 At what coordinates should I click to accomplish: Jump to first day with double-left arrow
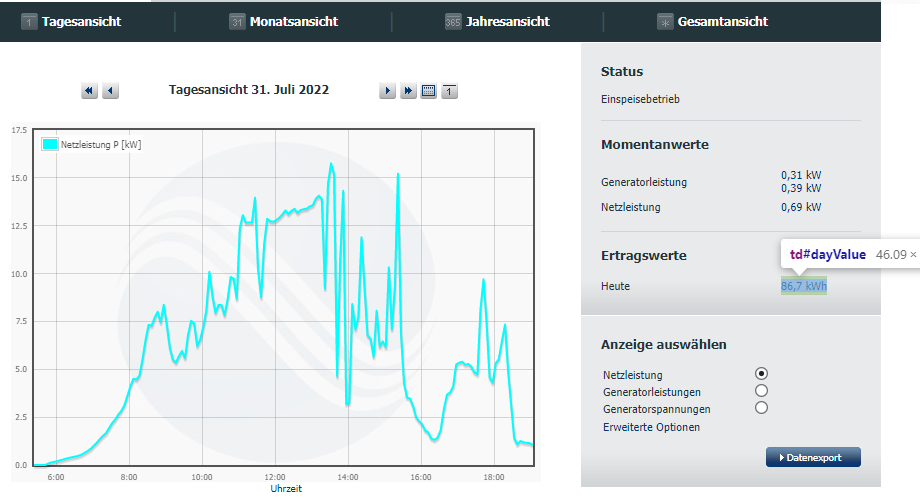pos(89,91)
